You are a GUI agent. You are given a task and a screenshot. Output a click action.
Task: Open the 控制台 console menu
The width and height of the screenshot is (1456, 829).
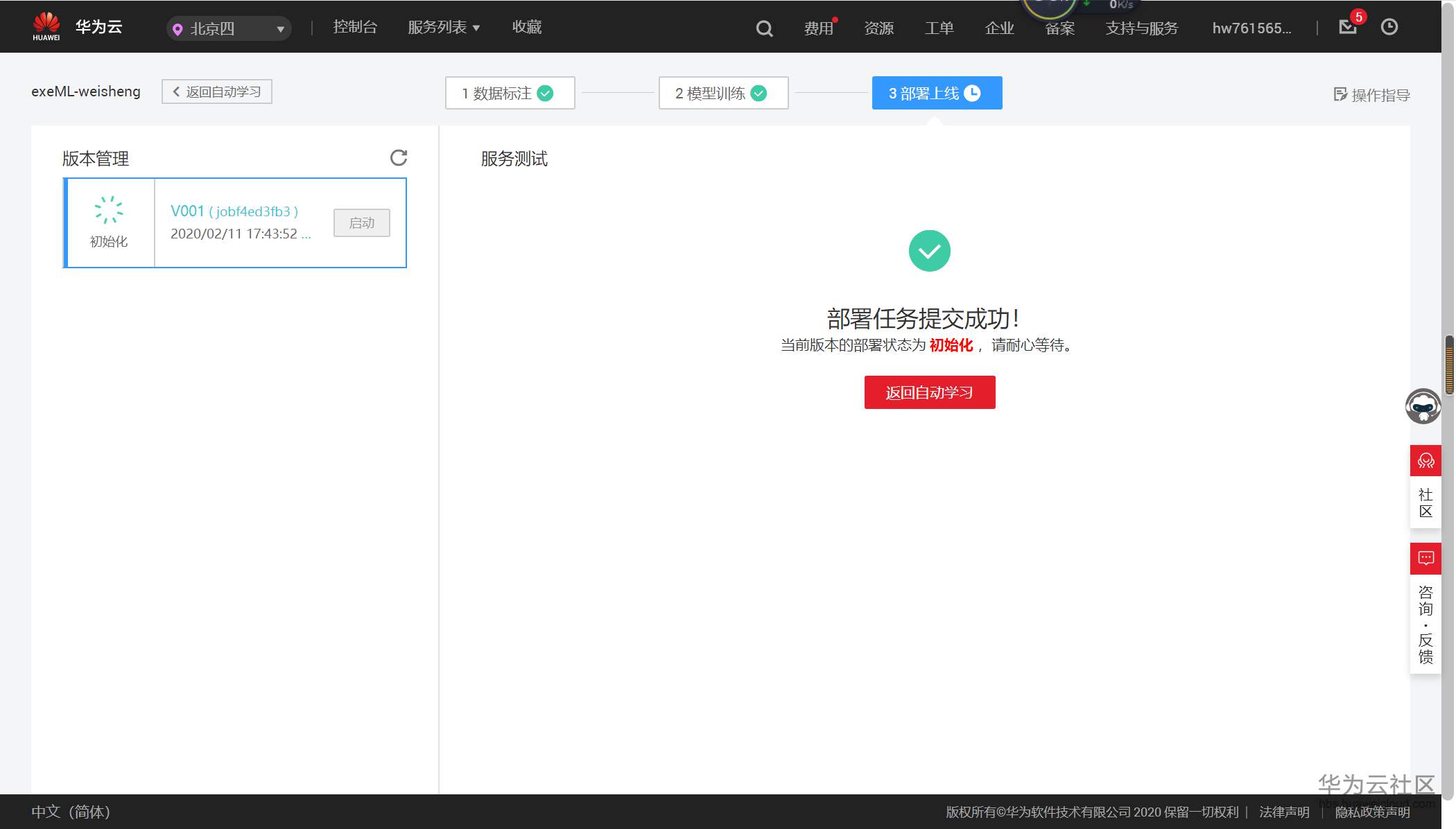click(x=355, y=27)
